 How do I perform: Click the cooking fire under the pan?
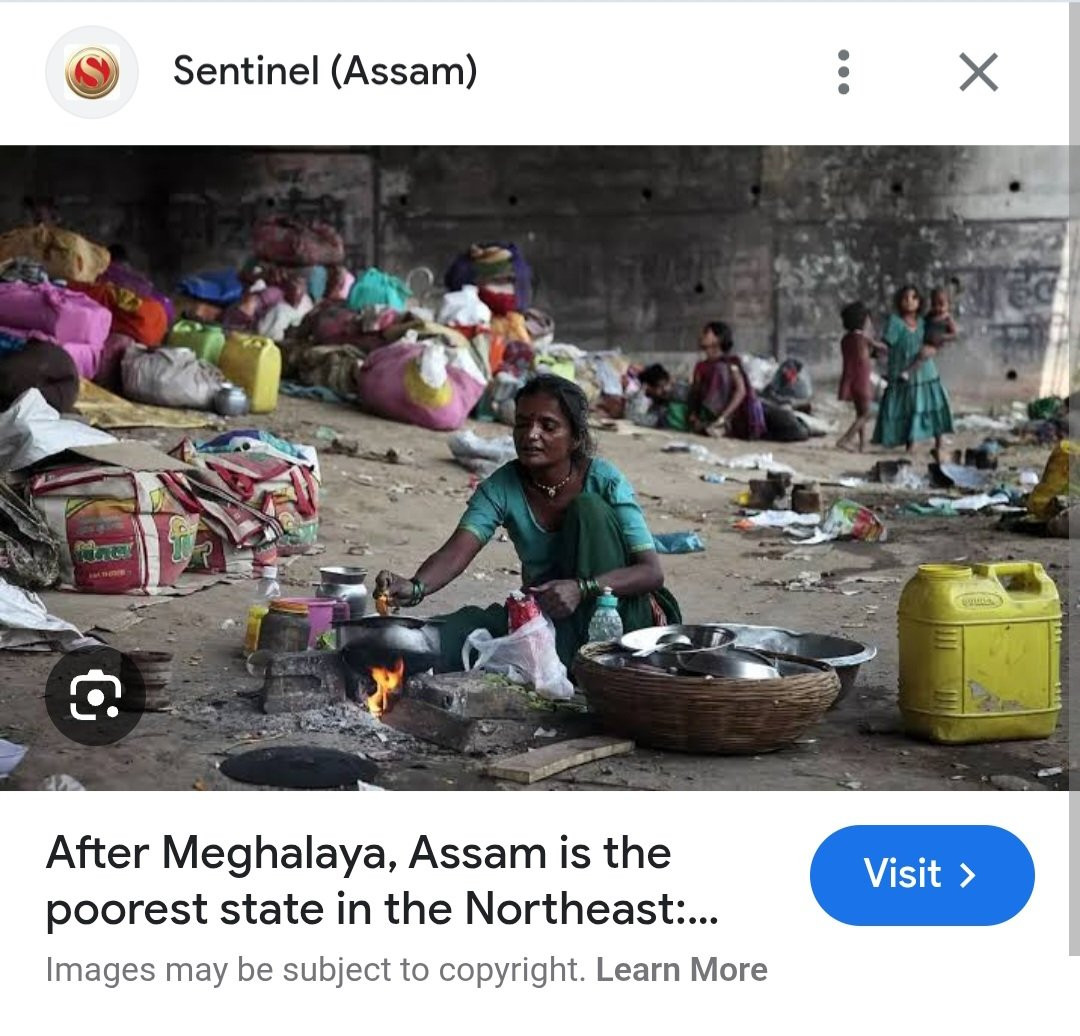click(x=383, y=685)
